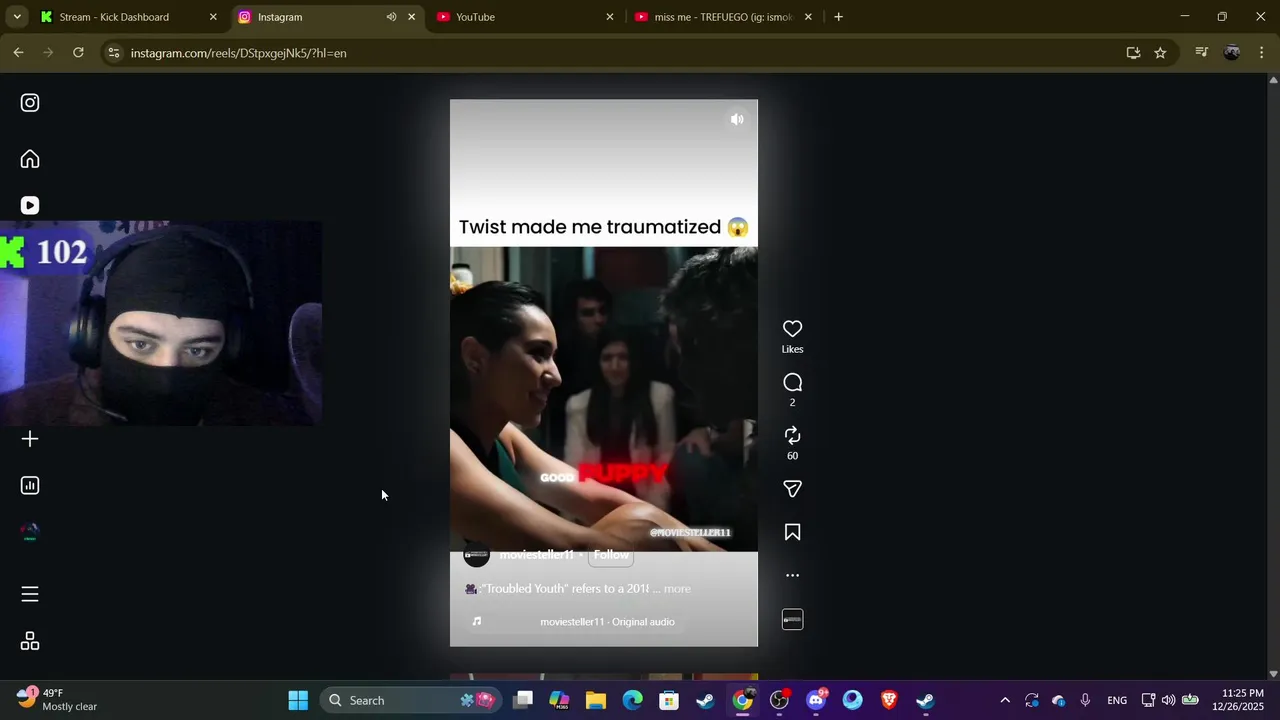
Task: Open Microsoft Edge from taskbar
Action: pyautogui.click(x=633, y=700)
